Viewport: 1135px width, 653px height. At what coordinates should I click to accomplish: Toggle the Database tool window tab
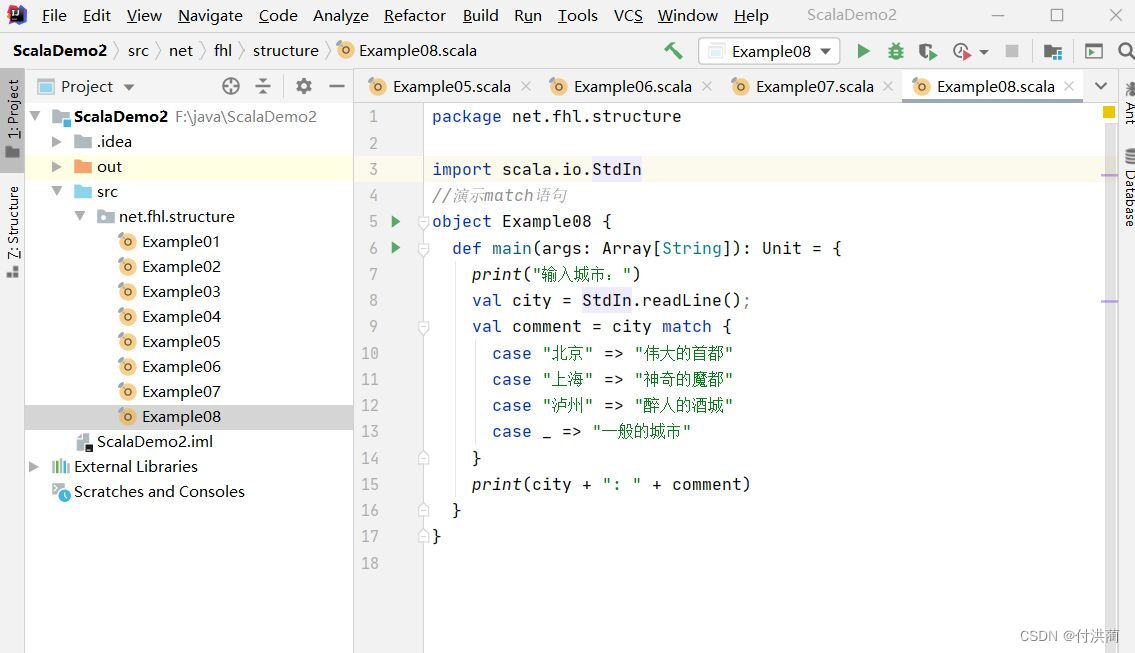(x=1128, y=187)
